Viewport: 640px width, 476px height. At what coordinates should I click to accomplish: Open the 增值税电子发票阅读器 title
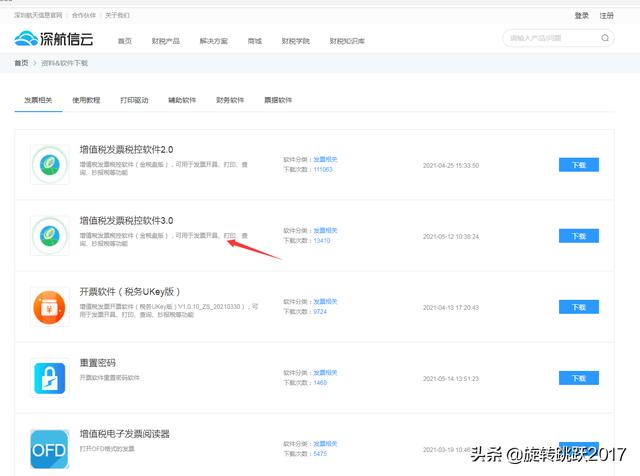click(124, 434)
